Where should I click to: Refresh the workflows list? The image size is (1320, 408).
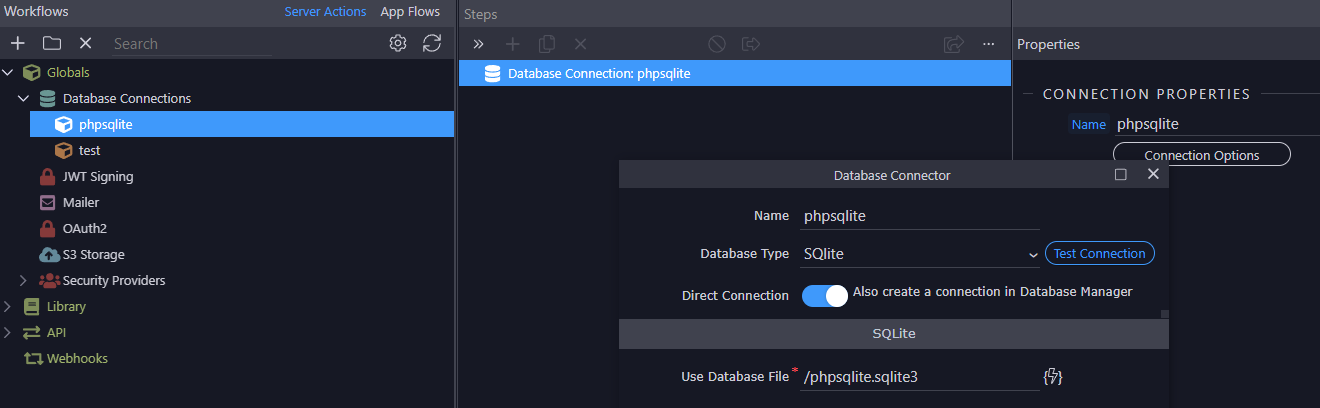pos(432,43)
